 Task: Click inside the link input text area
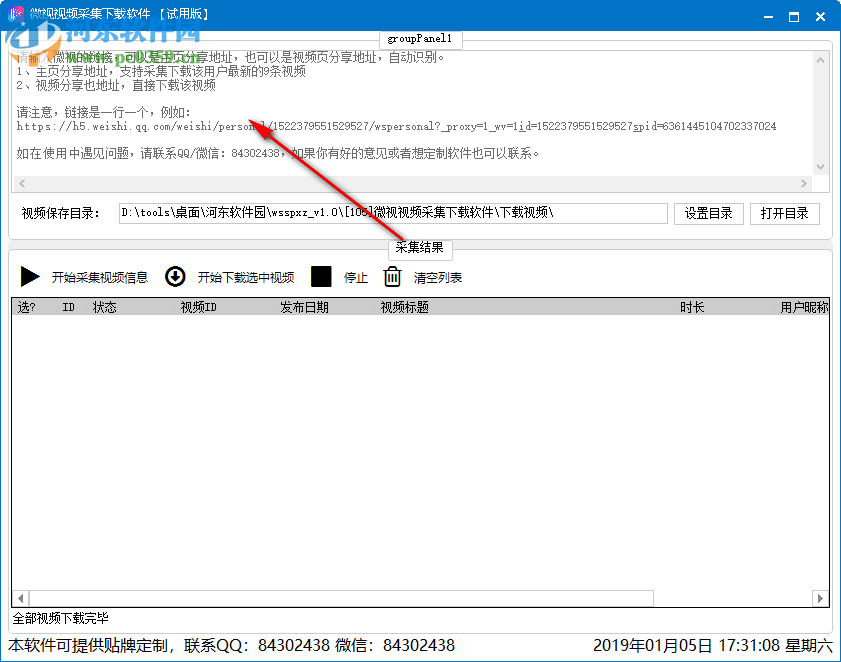(412, 113)
